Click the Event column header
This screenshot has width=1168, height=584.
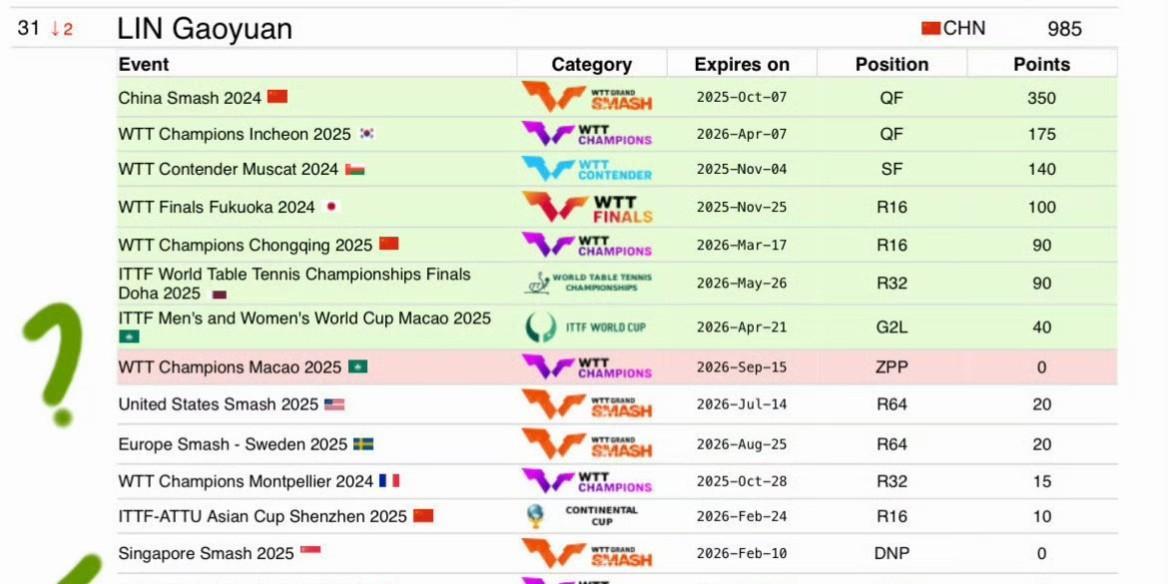(x=144, y=64)
